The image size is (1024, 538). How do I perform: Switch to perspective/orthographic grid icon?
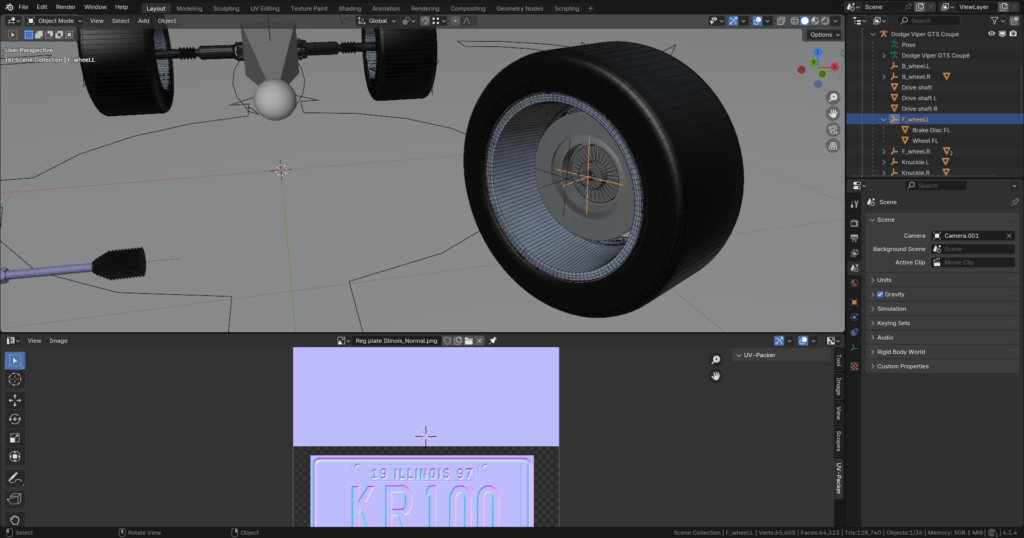833,146
